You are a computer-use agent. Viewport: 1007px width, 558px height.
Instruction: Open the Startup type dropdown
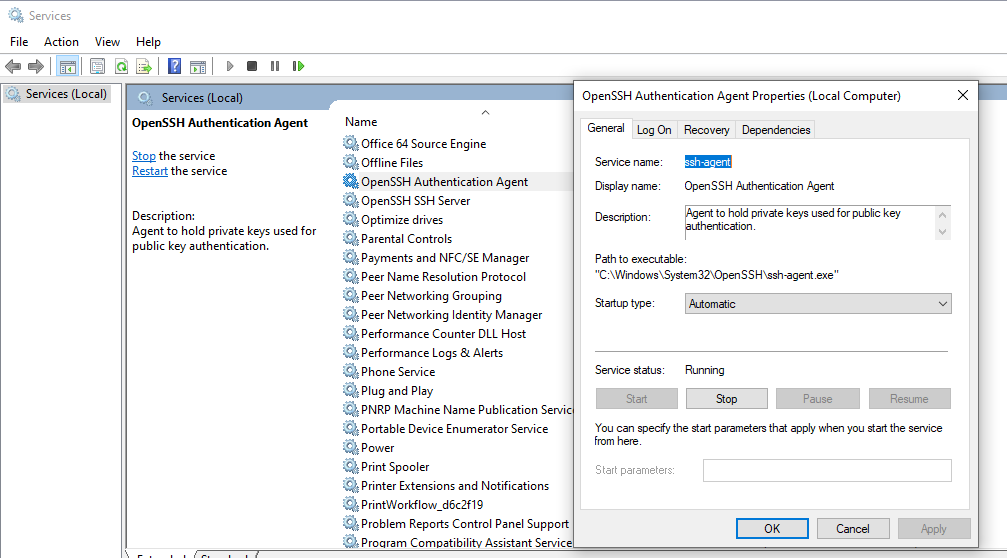tap(818, 304)
